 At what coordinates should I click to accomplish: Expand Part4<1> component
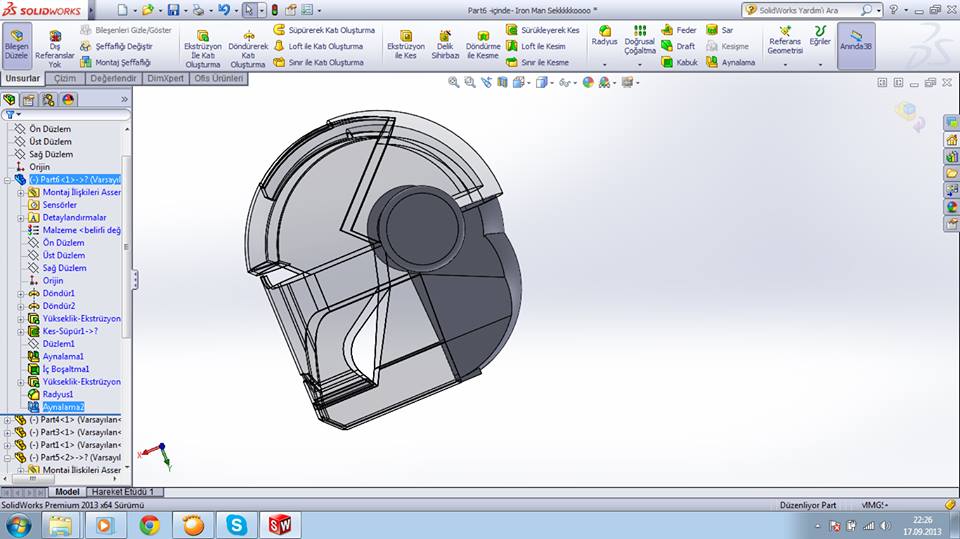click(x=7, y=420)
